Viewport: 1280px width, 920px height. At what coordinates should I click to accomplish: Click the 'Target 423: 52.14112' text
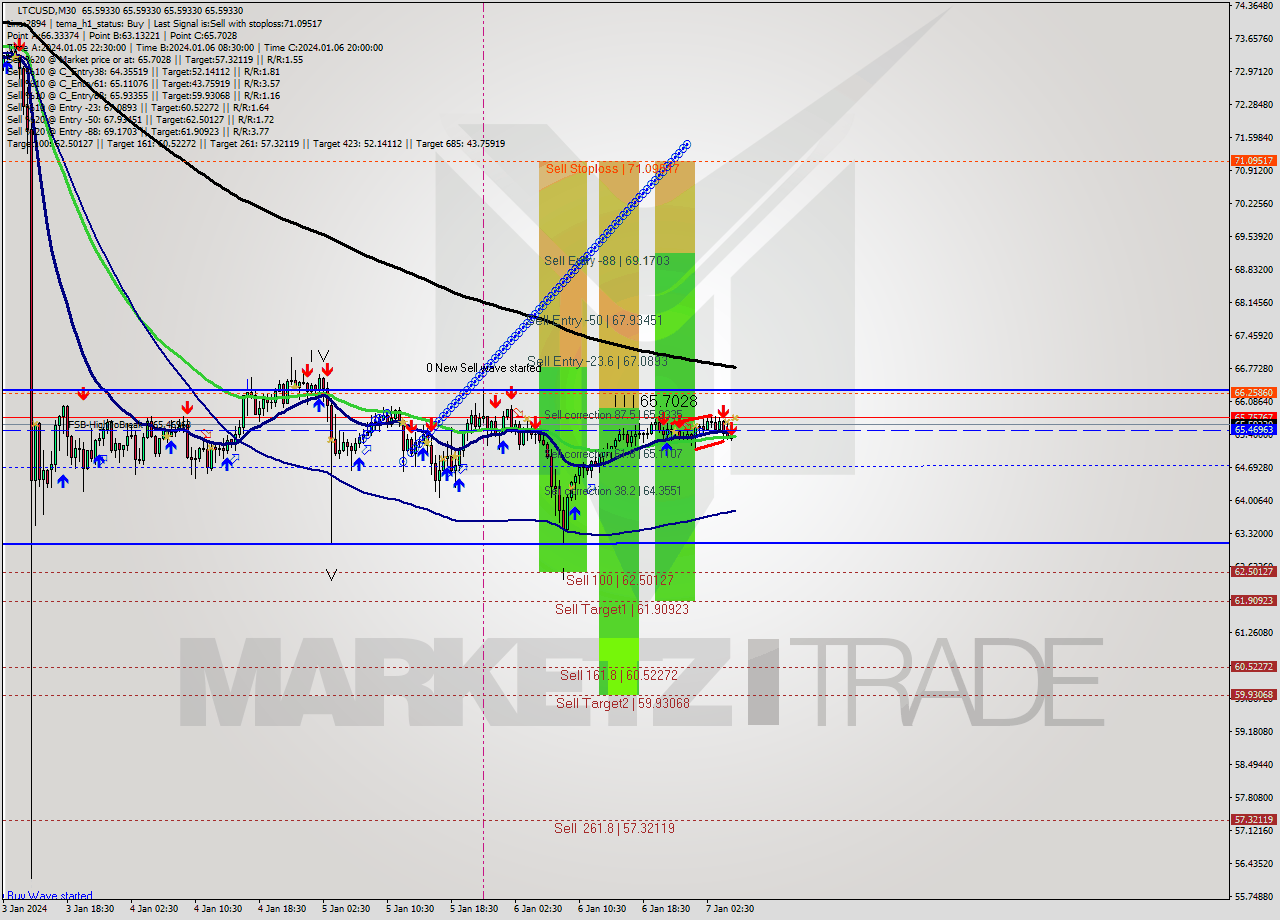click(358, 143)
